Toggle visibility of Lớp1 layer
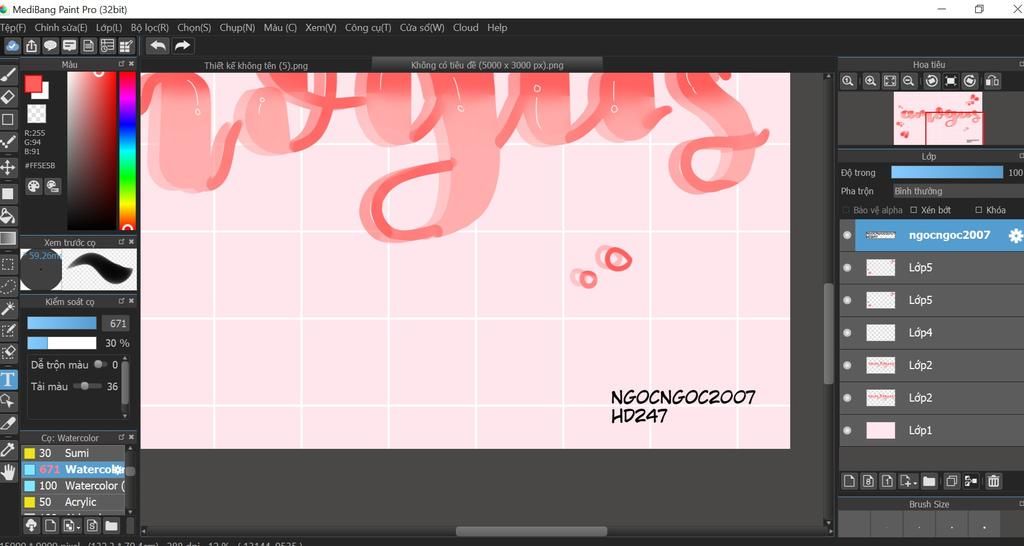 847,430
